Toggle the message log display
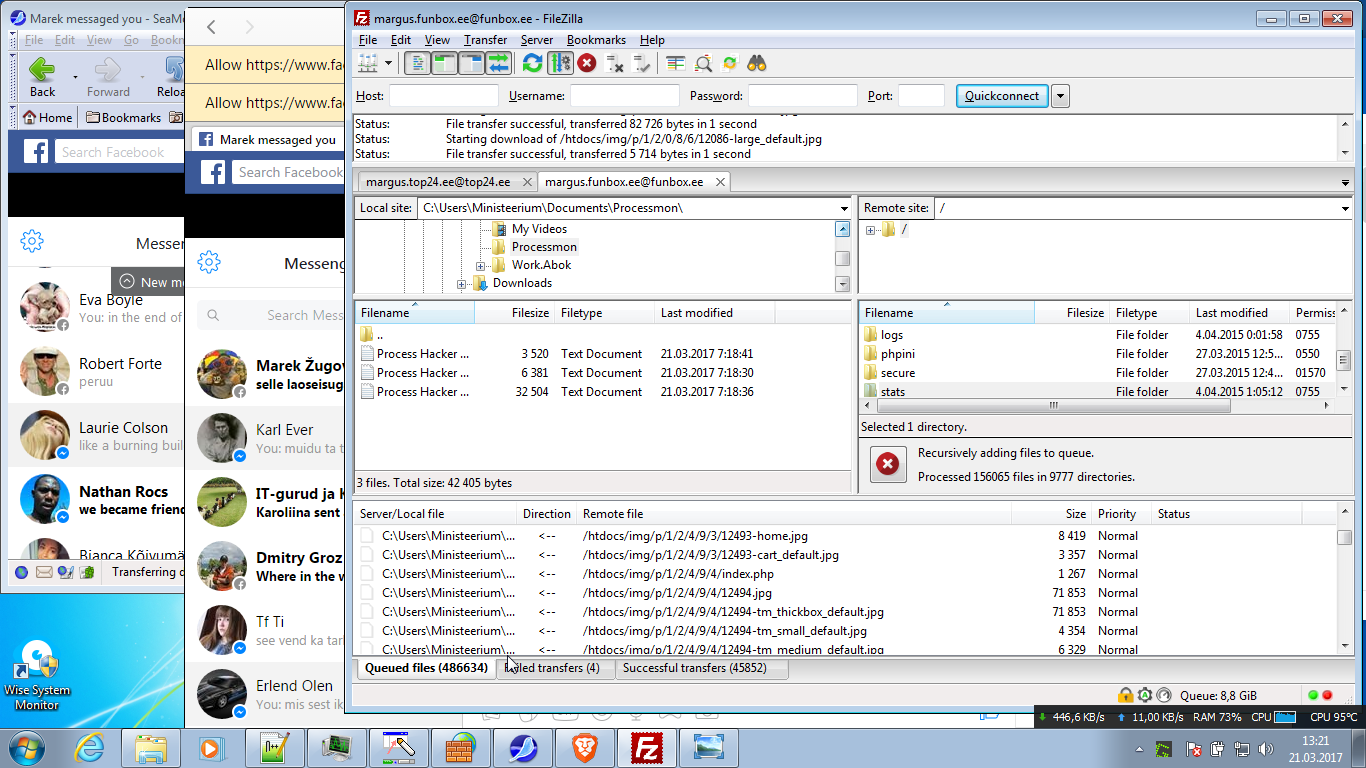Image resolution: width=1366 pixels, height=768 pixels. pos(418,63)
